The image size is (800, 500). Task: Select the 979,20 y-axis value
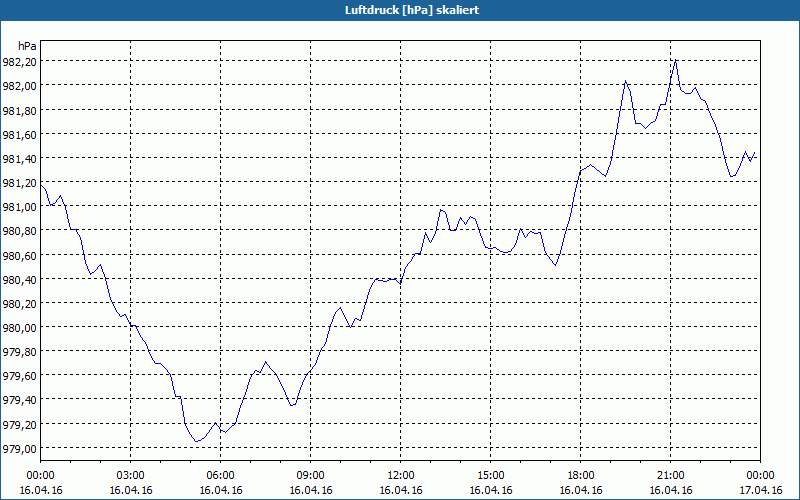(20, 424)
